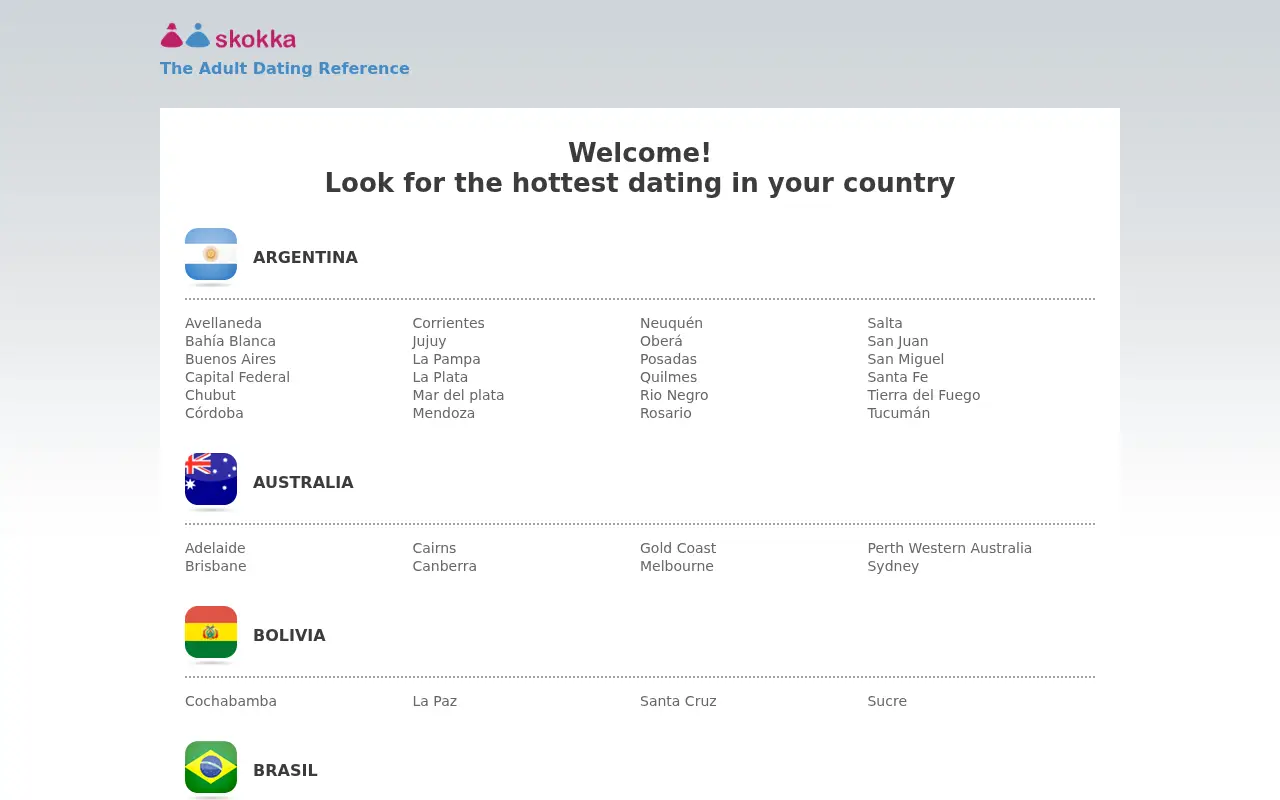
Task: Click the Skokka logo
Action: point(228,37)
